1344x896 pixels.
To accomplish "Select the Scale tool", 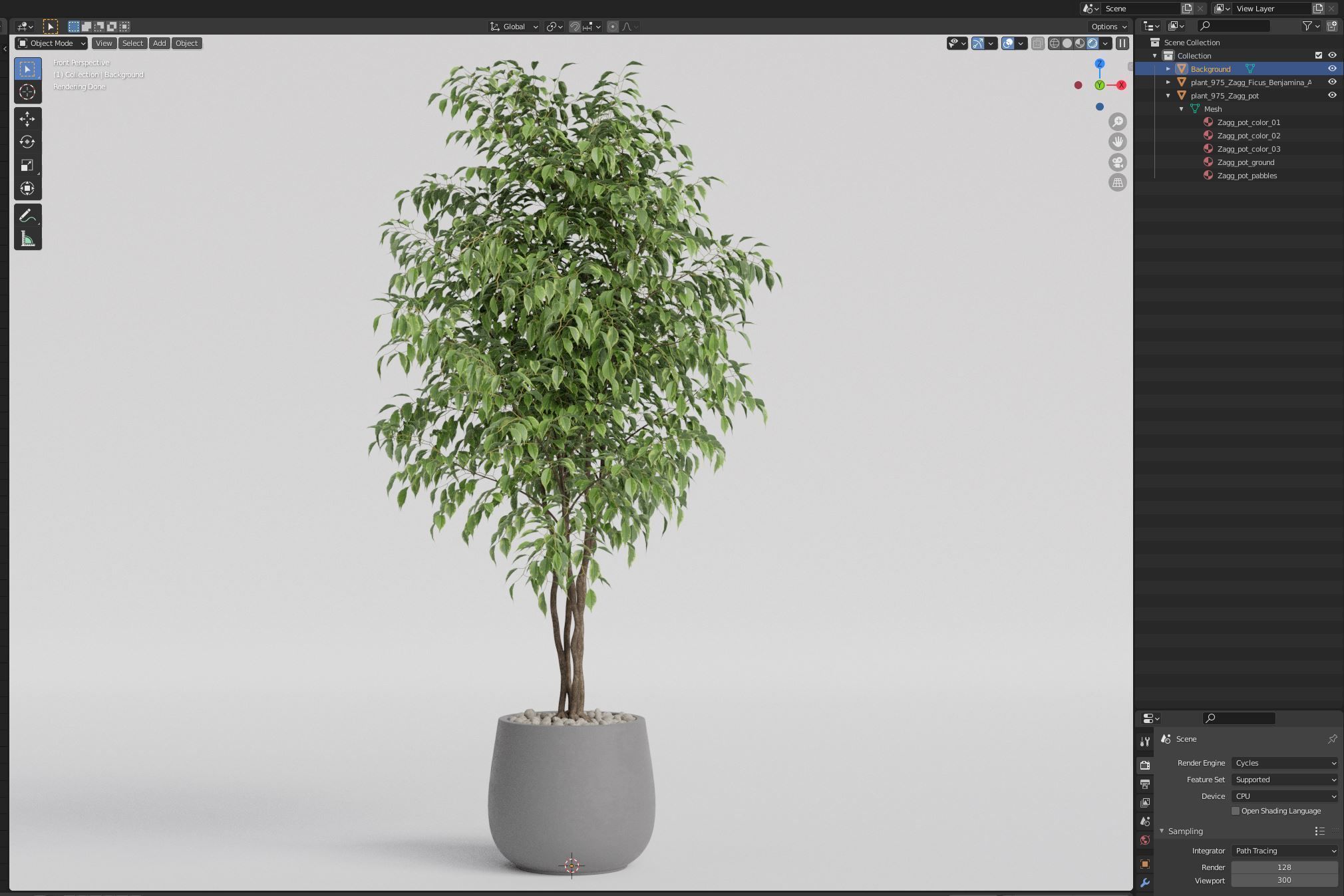I will (x=27, y=165).
